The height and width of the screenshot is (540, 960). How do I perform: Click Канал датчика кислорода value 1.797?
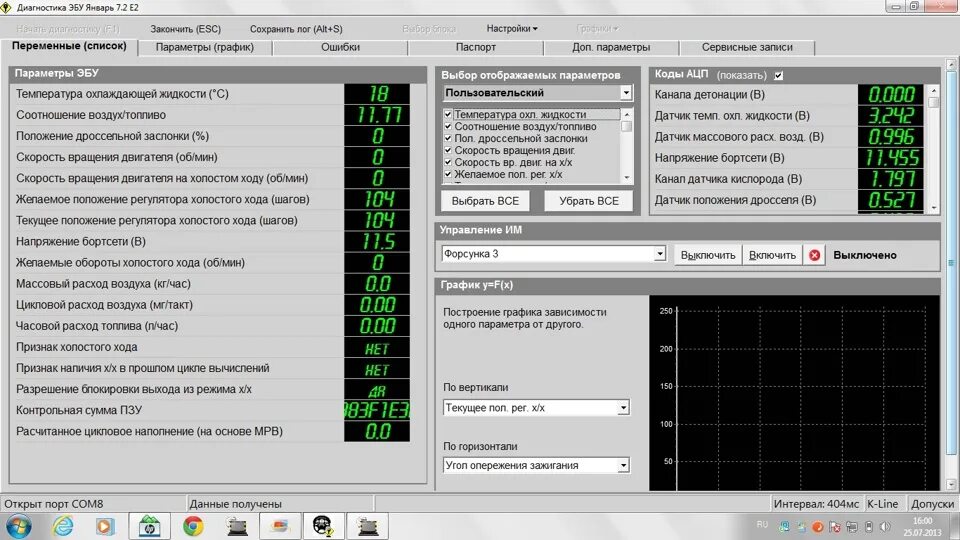point(891,179)
